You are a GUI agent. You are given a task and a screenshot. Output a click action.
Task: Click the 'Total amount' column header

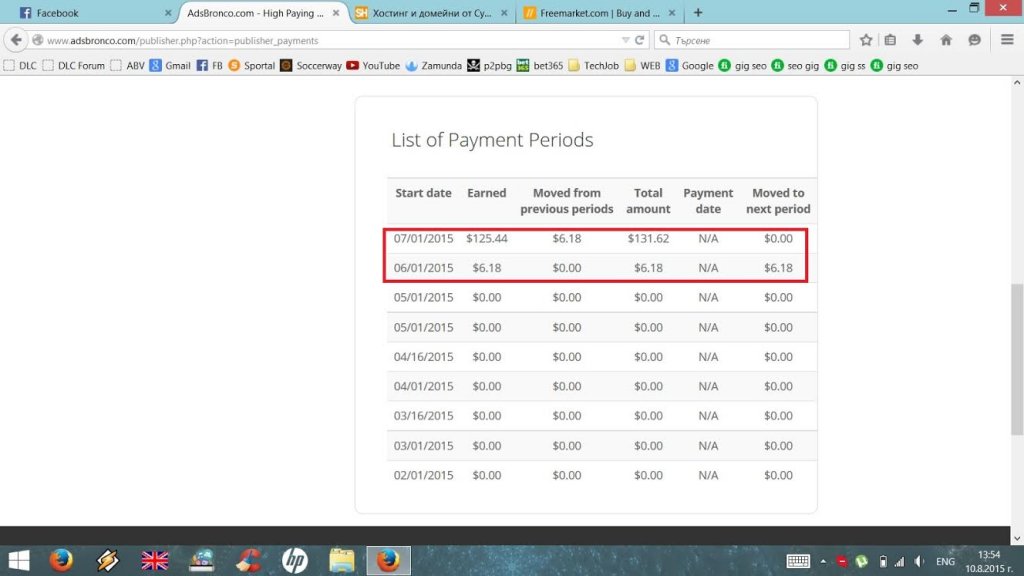coord(648,200)
